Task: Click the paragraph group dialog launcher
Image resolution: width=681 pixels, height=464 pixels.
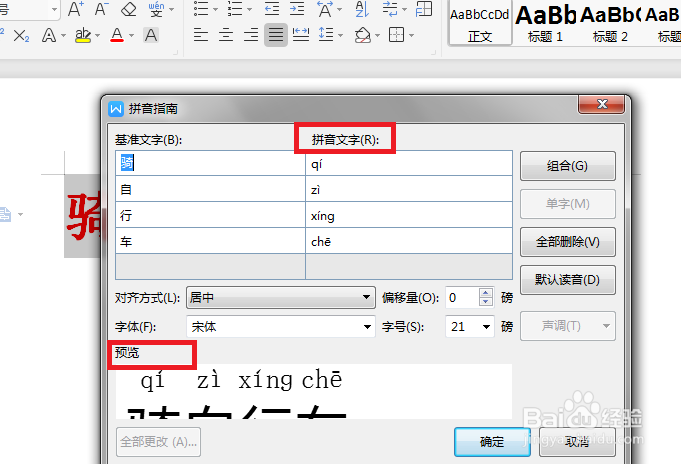Action: pyautogui.click(x=433, y=52)
